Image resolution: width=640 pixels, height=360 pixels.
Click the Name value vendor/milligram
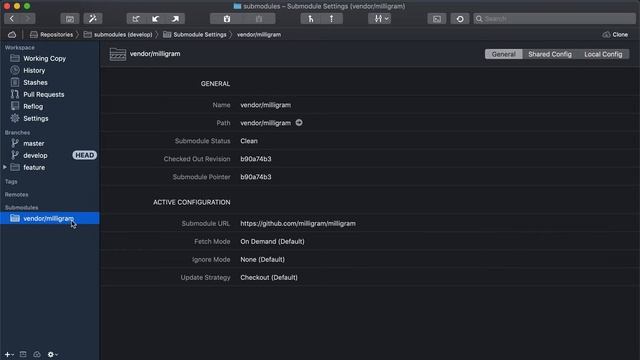pyautogui.click(x=265, y=105)
